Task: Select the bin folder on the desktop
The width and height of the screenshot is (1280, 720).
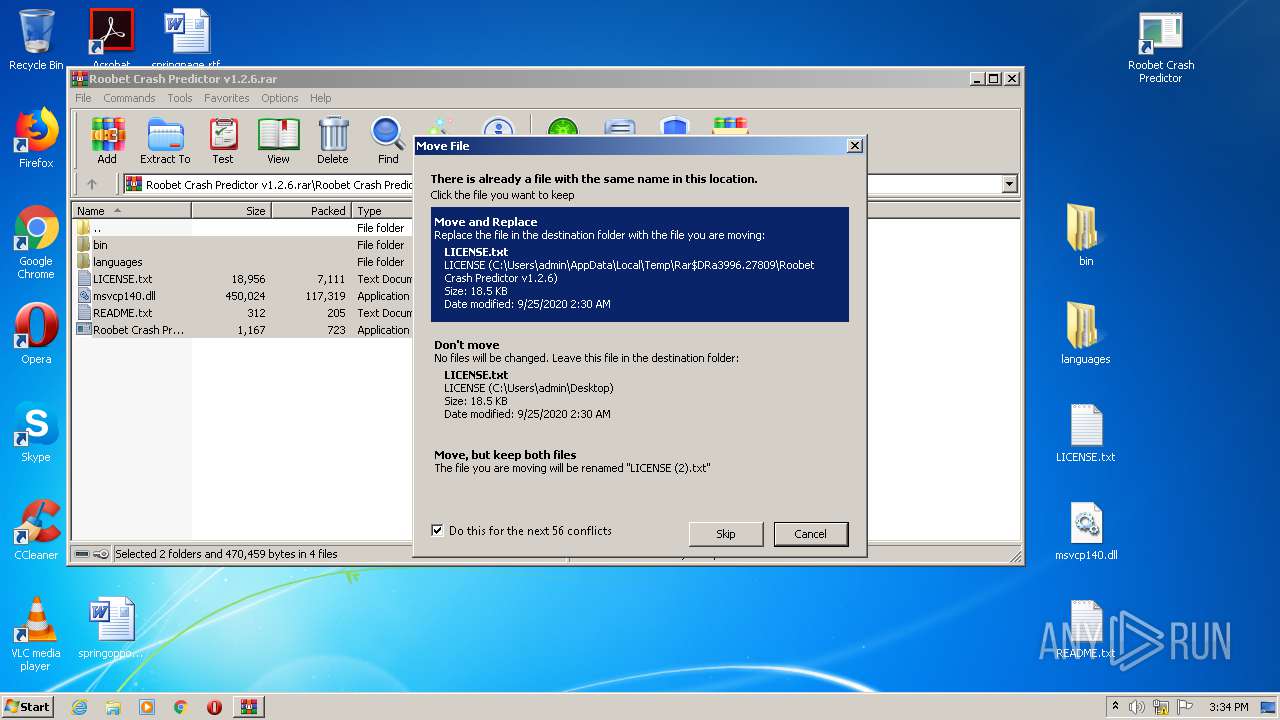Action: point(1086,236)
